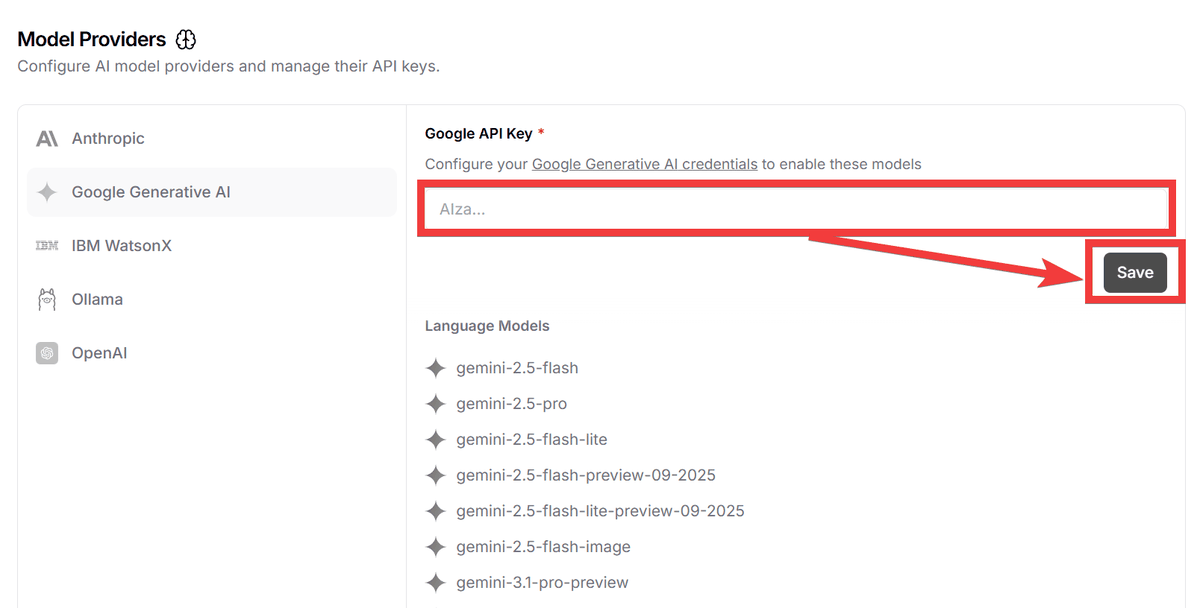
Task: Select the gemini-2.5-flash-preview-09-2025 model
Action: (585, 476)
